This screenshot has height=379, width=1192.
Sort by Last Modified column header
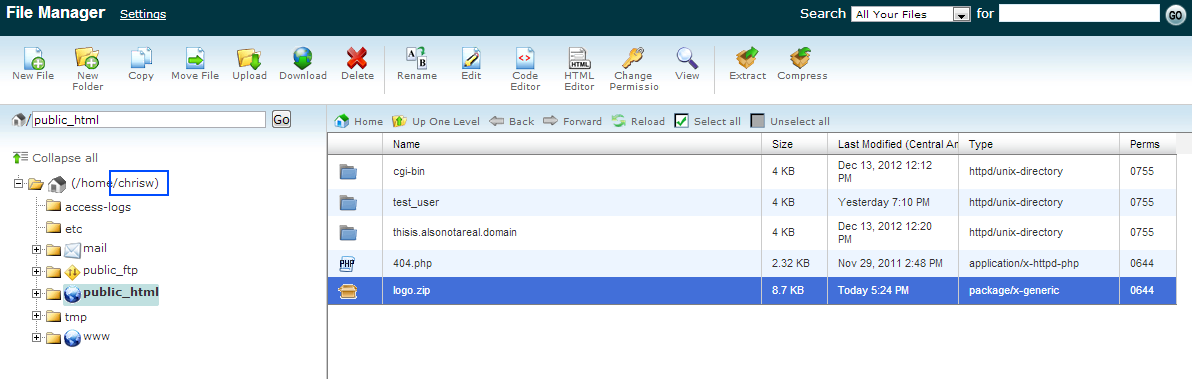click(x=893, y=144)
